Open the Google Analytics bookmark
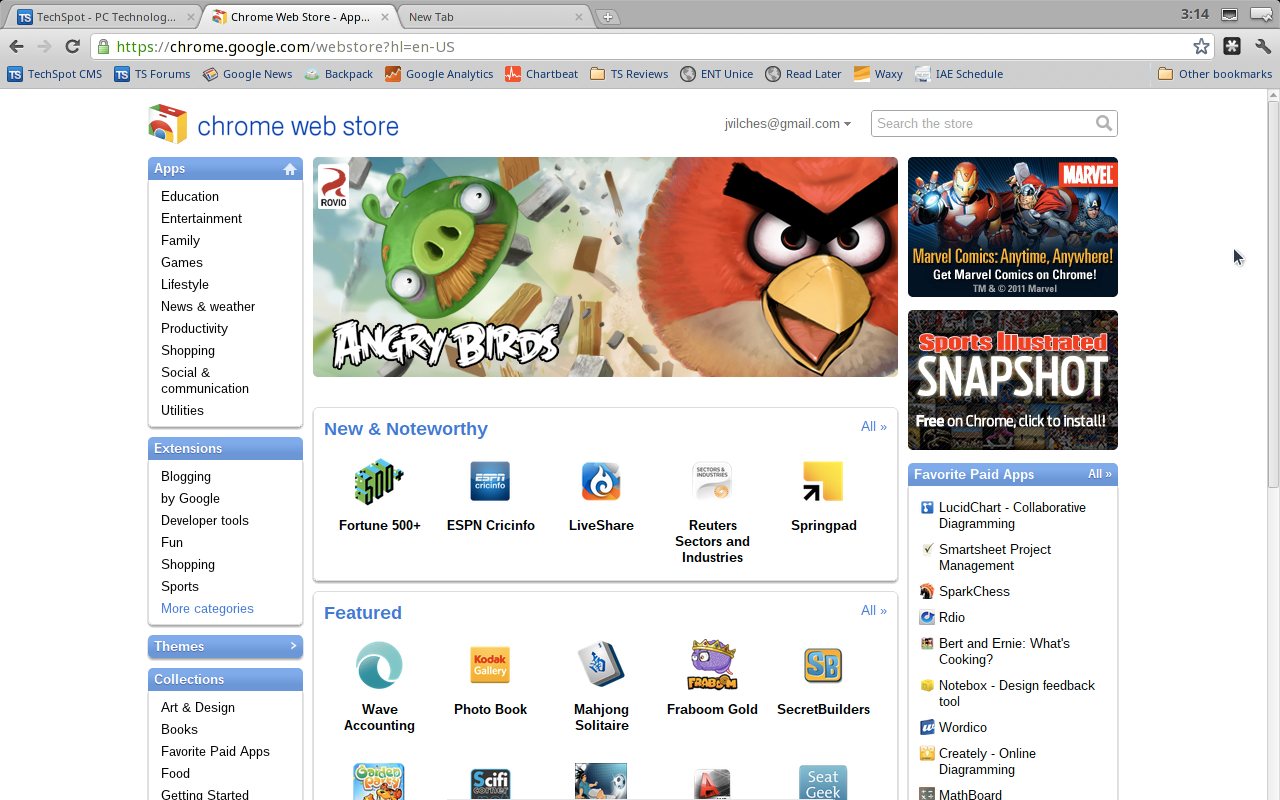The width and height of the screenshot is (1280, 800). click(439, 74)
